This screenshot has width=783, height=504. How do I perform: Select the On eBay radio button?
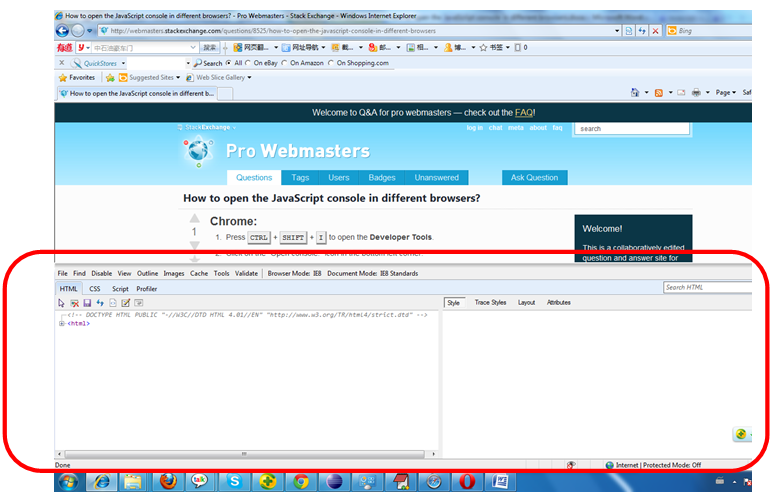click(248, 63)
